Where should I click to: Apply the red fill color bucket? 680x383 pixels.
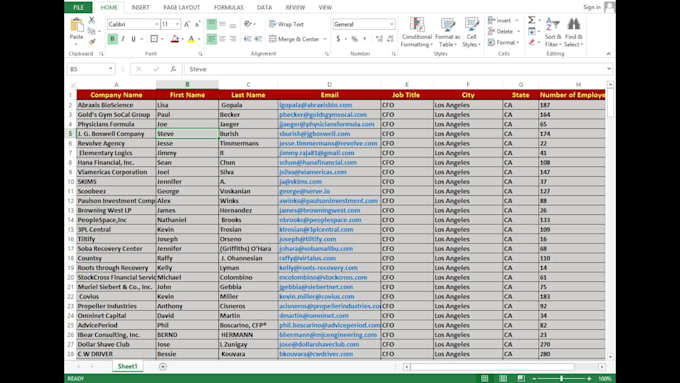click(175, 39)
